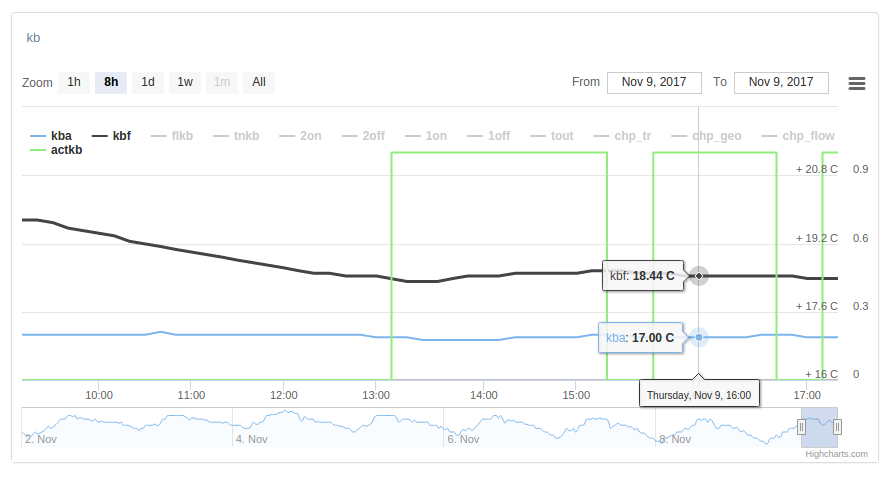Image resolution: width=890 pixels, height=482 pixels.
Task: Click the 'kba: 17.00 C' tooltip
Action: point(640,338)
